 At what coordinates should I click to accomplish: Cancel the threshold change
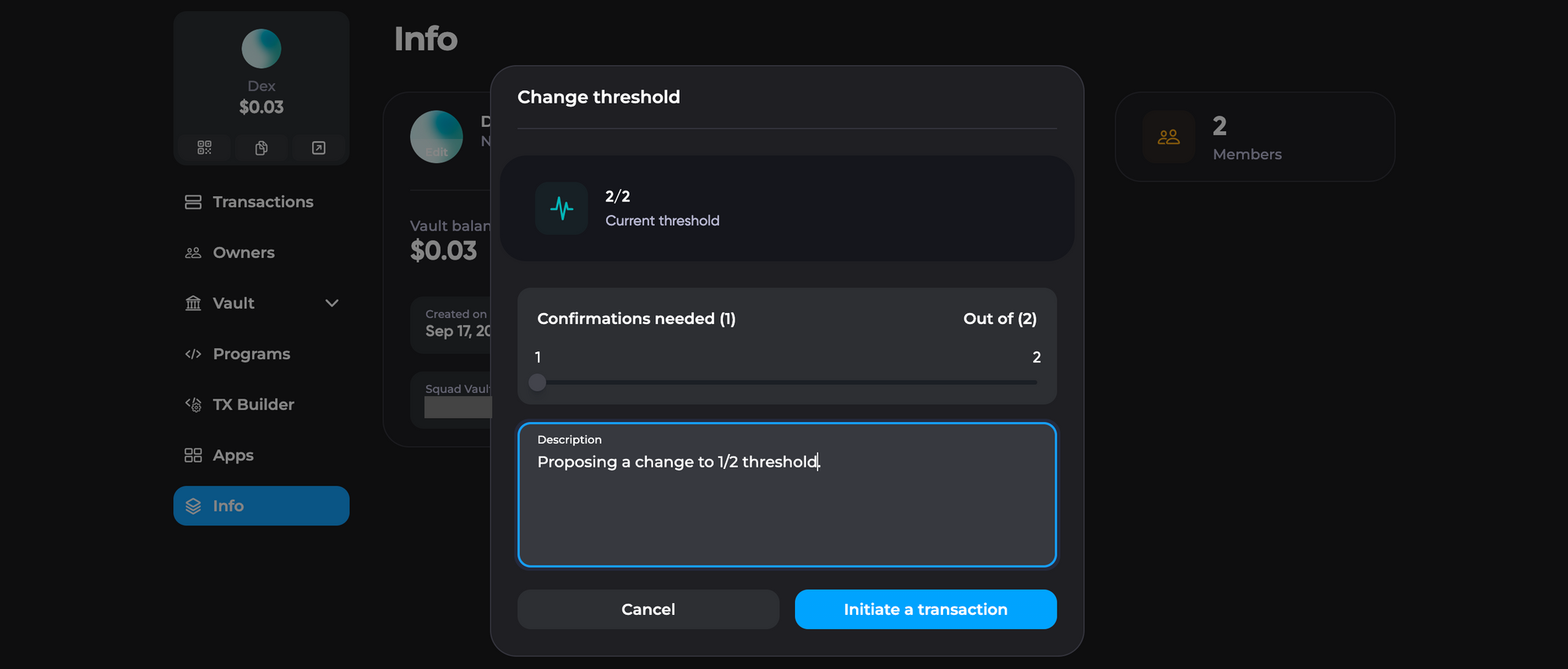click(648, 609)
